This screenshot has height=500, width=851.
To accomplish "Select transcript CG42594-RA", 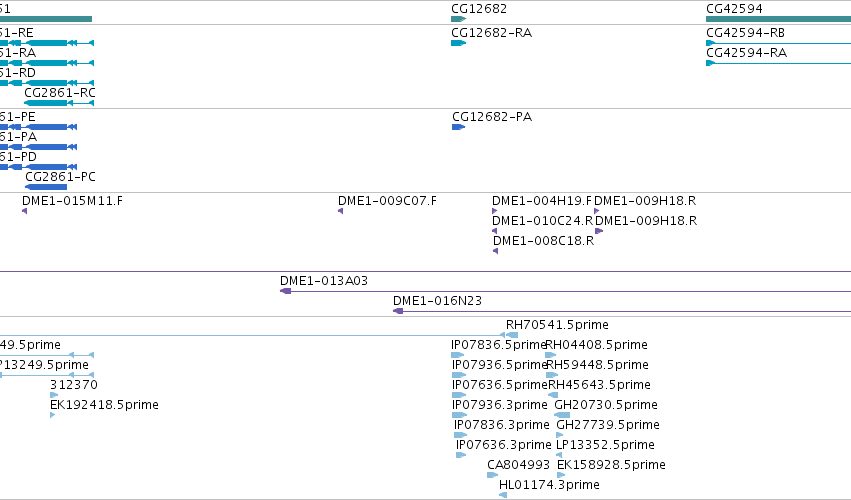I will pos(746,53).
